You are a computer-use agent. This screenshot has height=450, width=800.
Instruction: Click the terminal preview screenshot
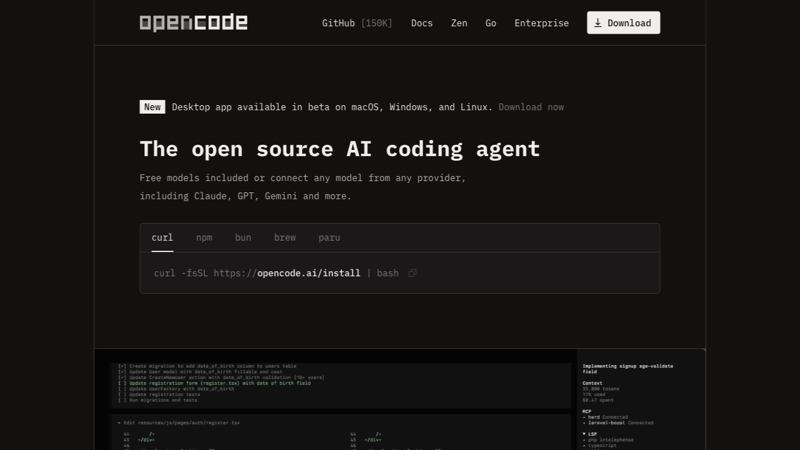[x=400, y=399]
